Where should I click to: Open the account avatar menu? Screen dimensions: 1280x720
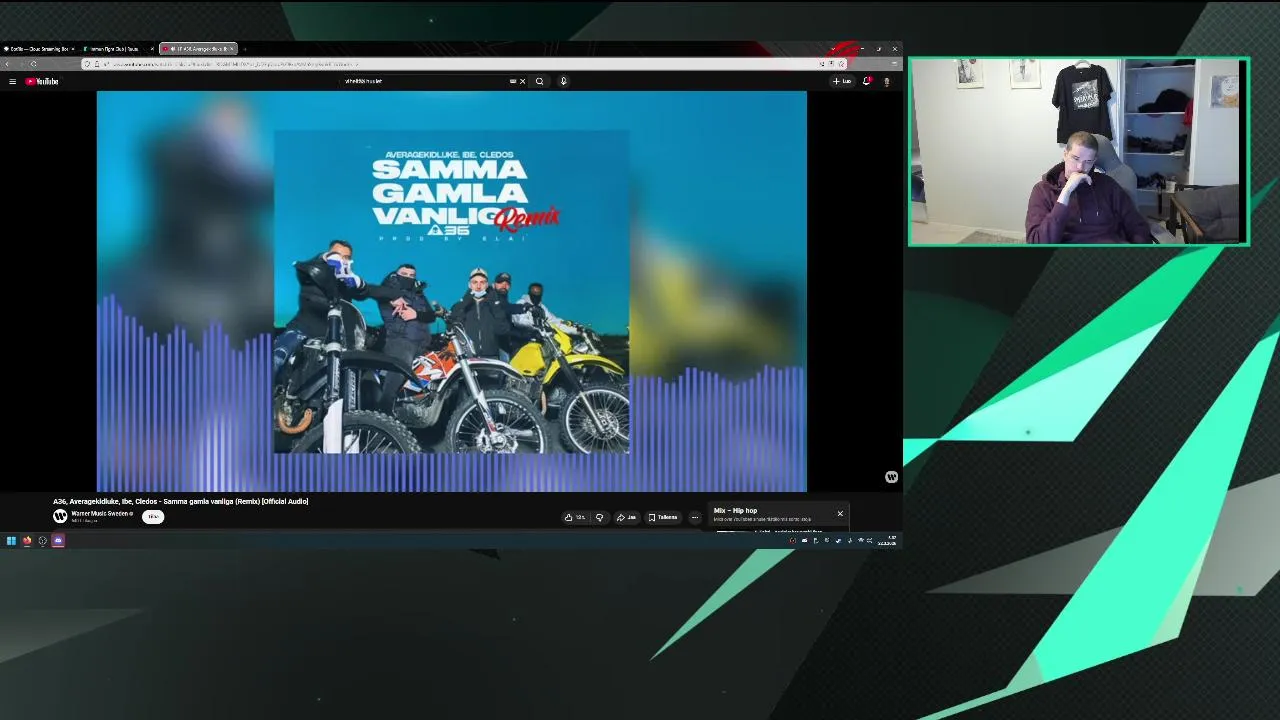coord(886,81)
